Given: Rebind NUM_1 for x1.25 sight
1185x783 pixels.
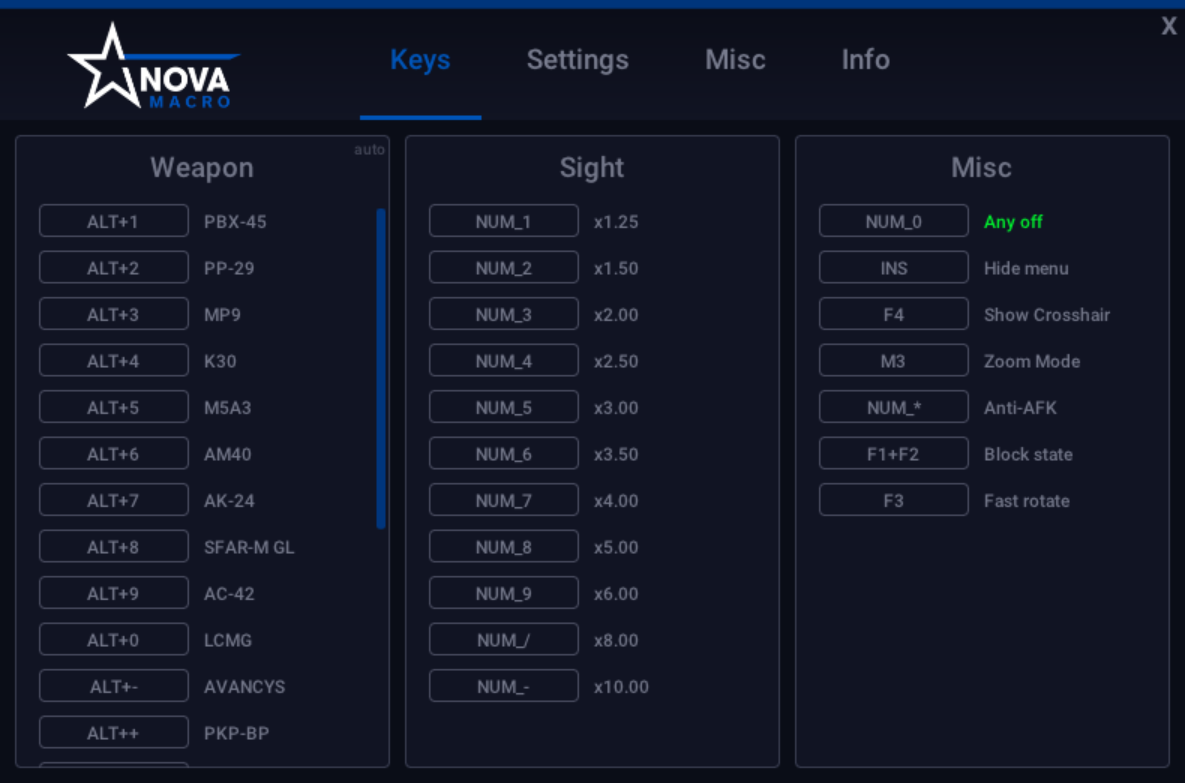Looking at the screenshot, I should 503,221.
